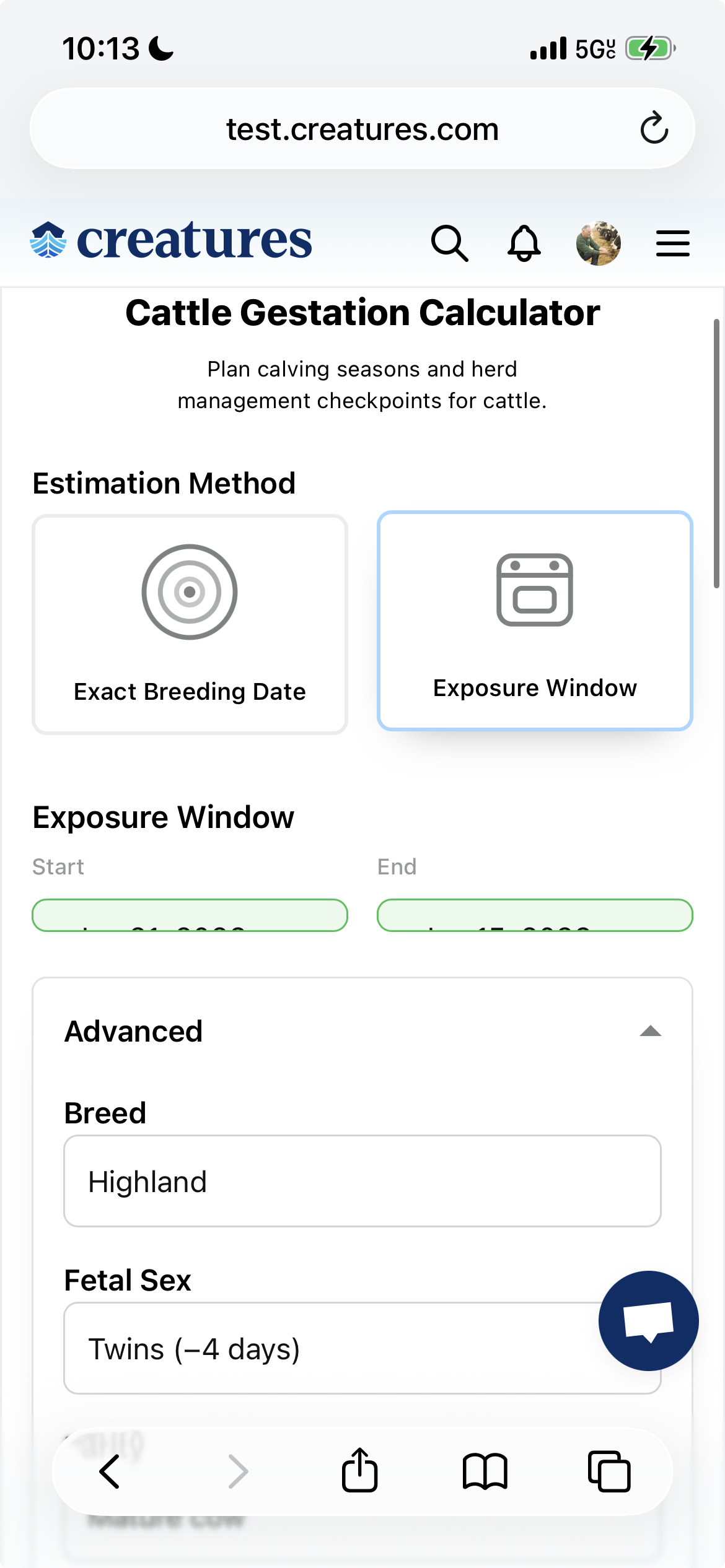Image resolution: width=725 pixels, height=1568 pixels.
Task: Tap the test.creatures.com address bar
Action: [362, 129]
